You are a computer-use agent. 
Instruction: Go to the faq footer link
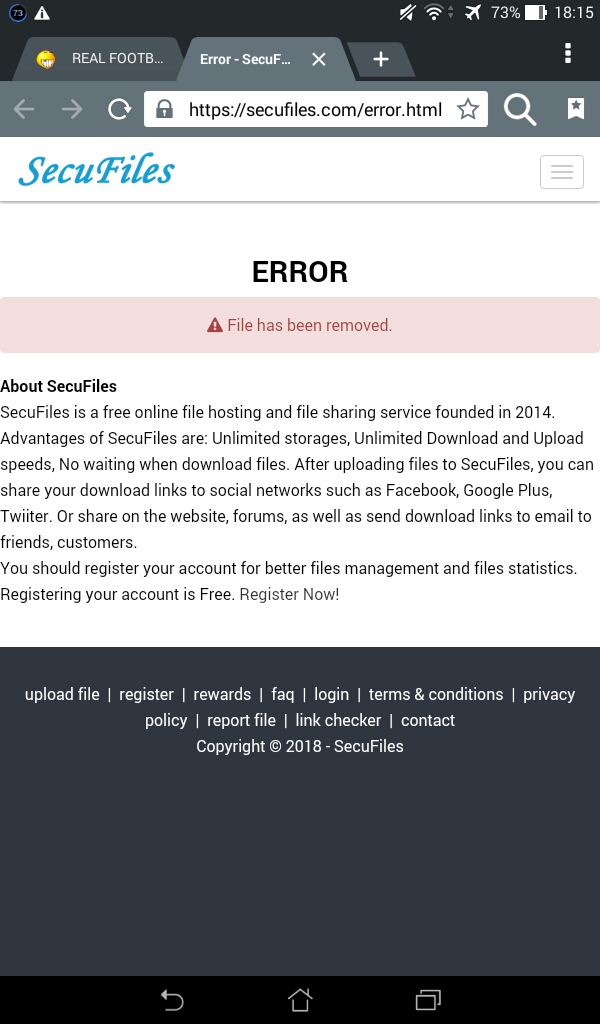[282, 694]
